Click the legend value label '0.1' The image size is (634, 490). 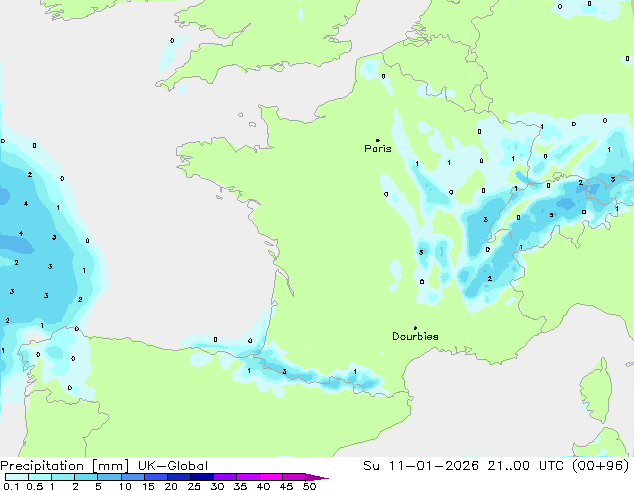click(x=12, y=486)
